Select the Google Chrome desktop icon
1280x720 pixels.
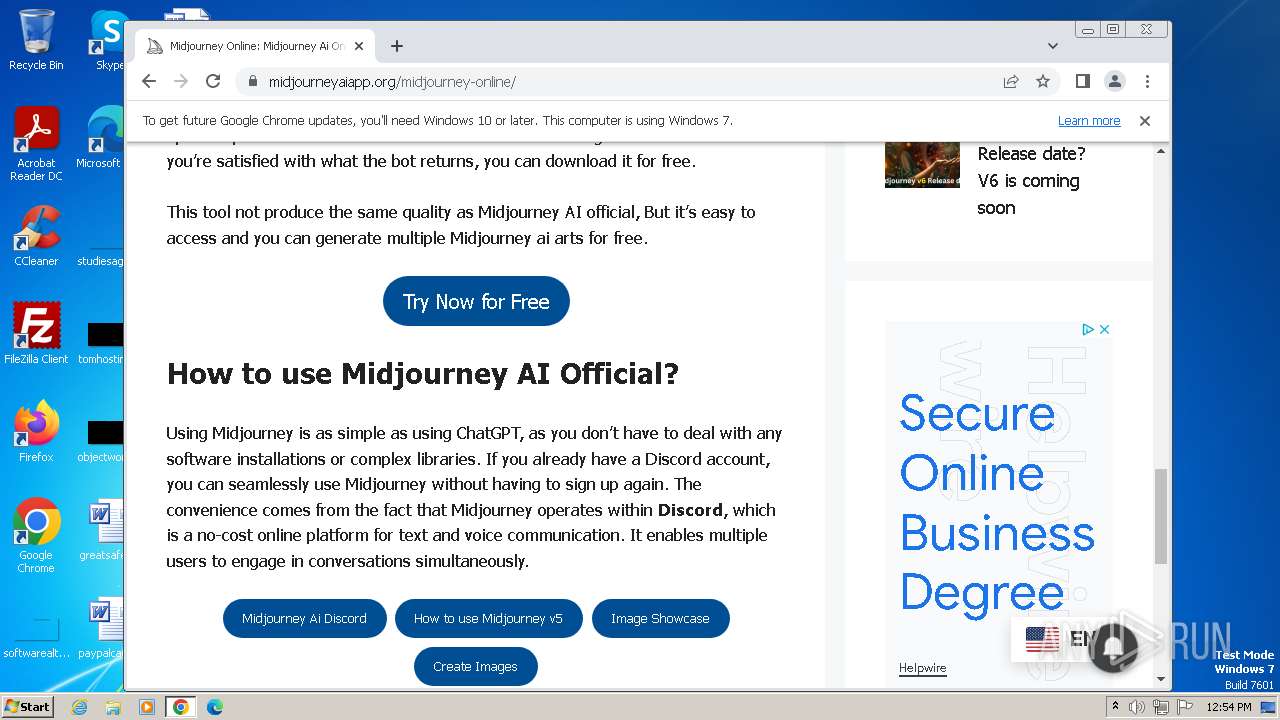36,536
